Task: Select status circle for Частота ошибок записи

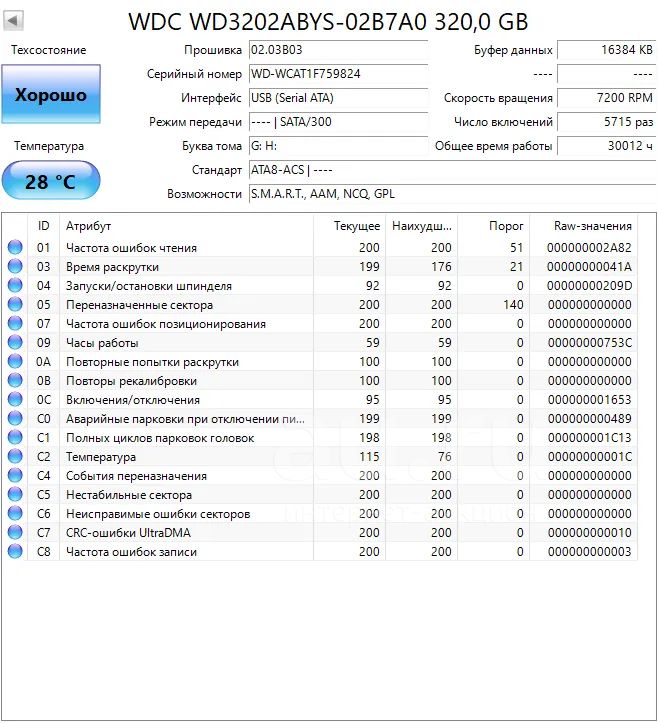Action: click(x=15, y=551)
